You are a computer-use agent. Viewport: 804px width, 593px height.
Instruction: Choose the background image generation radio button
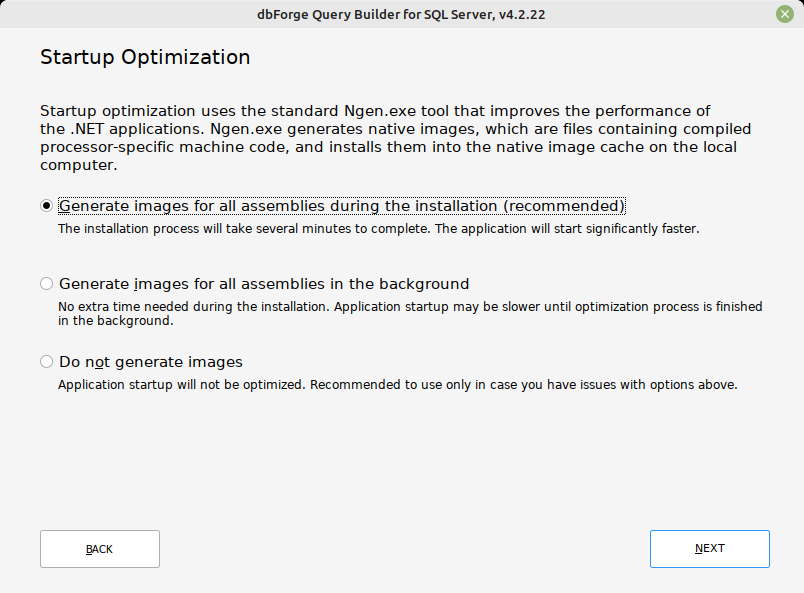pos(46,284)
